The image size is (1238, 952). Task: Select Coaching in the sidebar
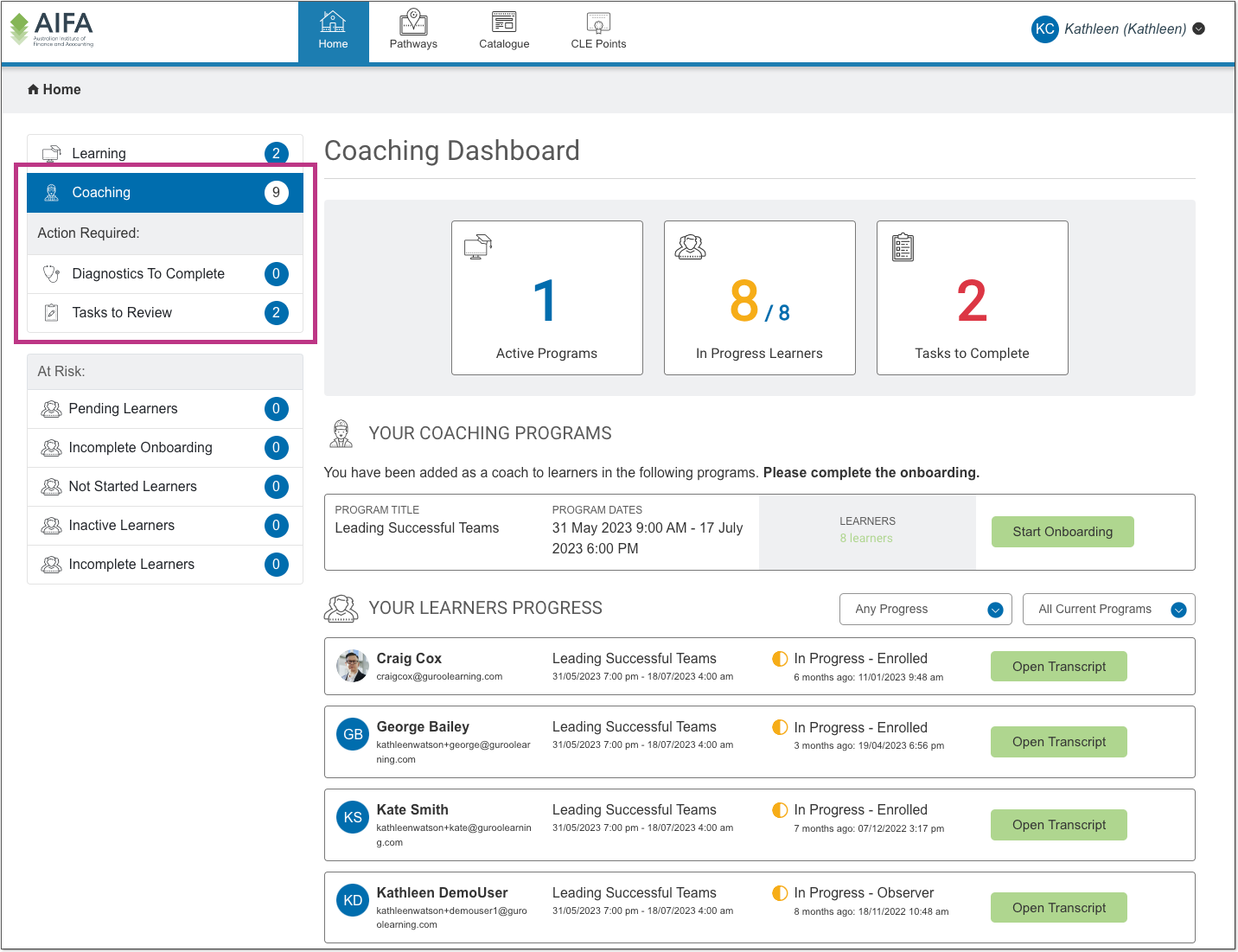click(165, 192)
